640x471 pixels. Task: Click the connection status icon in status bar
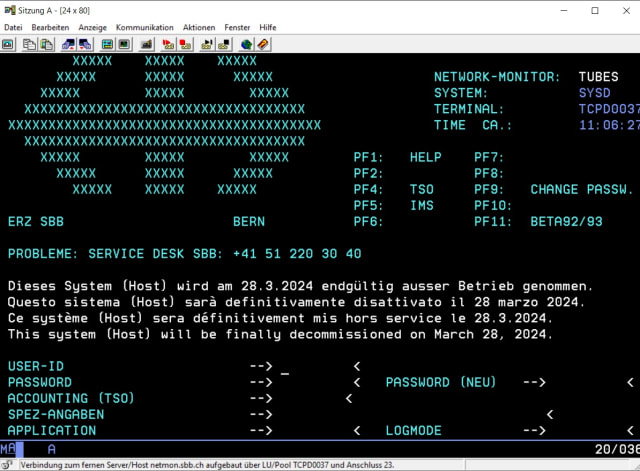[7, 465]
